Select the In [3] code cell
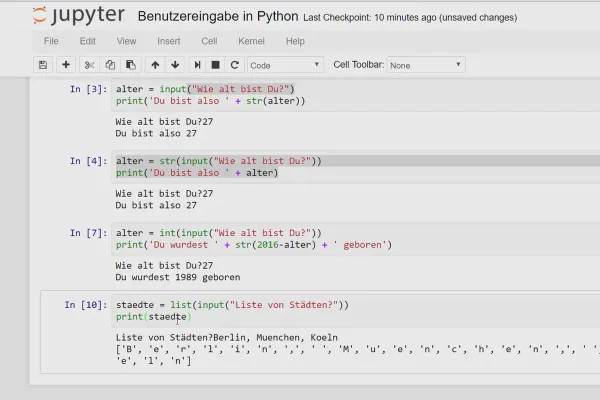This screenshot has height=400, width=600. (x=355, y=95)
